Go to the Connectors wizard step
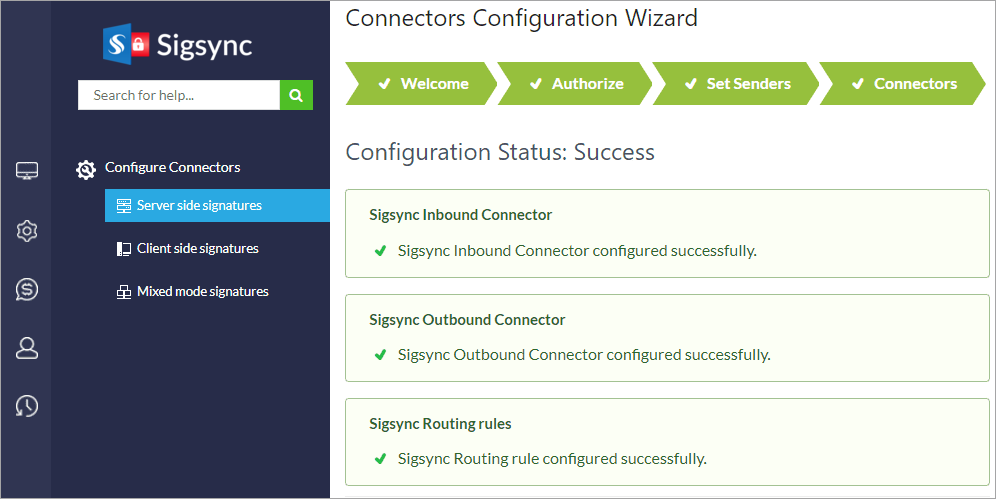996x499 pixels. 904,84
